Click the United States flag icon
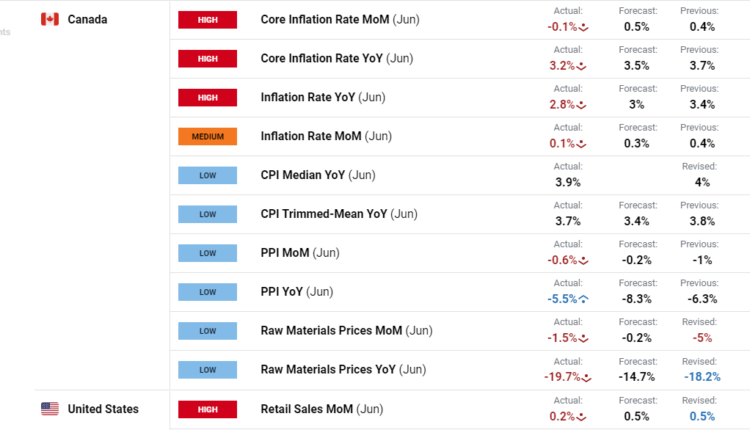The width and height of the screenshot is (750, 430). coord(49,409)
